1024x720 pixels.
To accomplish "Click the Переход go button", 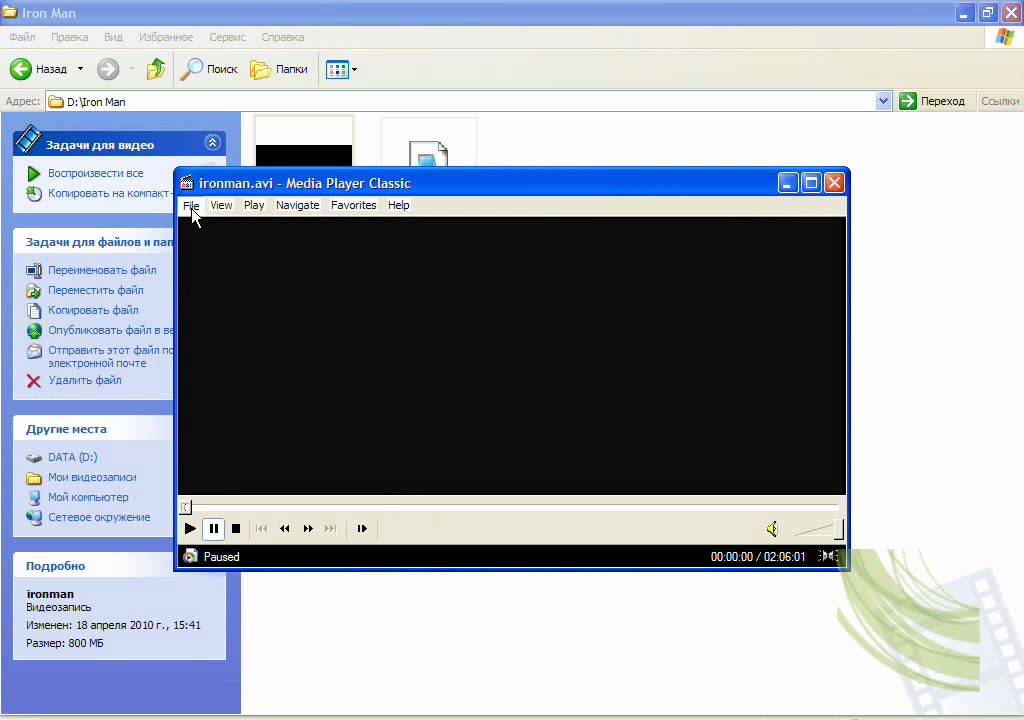I will (x=933, y=101).
